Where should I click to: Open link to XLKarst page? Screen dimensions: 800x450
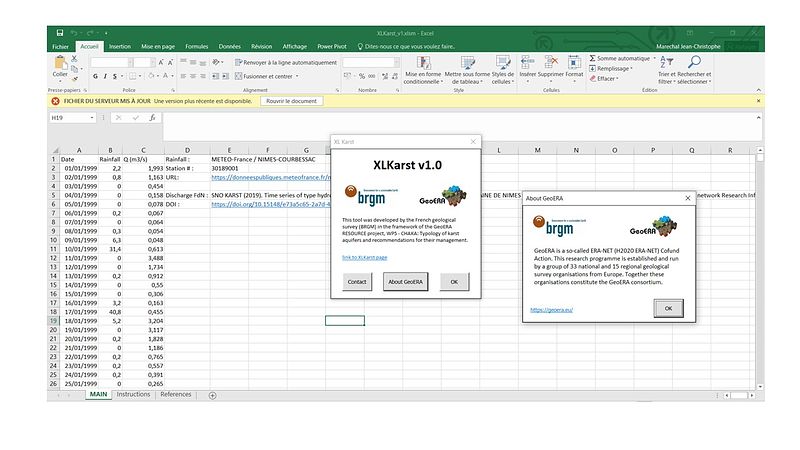364,258
